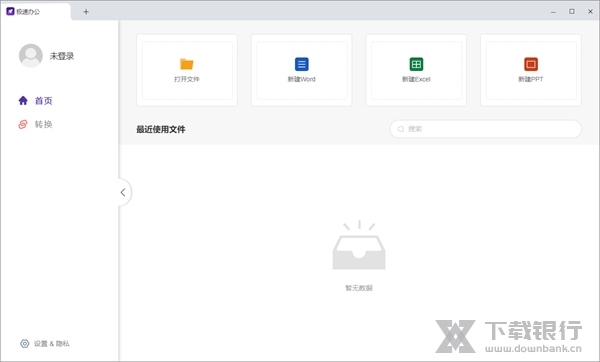Create a new Word document
This screenshot has height=362, width=600.
coord(302,70)
